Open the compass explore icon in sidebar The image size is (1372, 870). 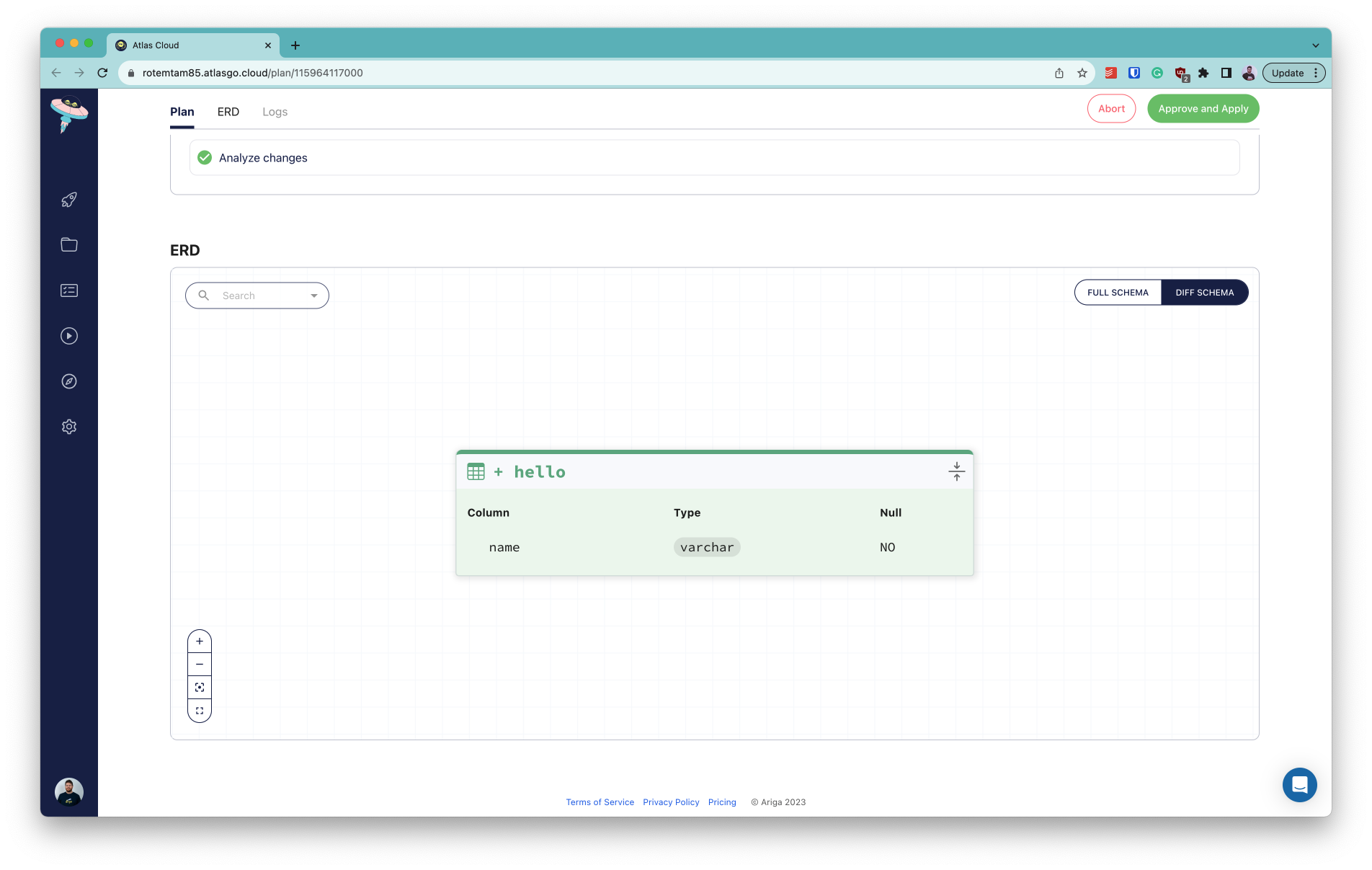[68, 381]
